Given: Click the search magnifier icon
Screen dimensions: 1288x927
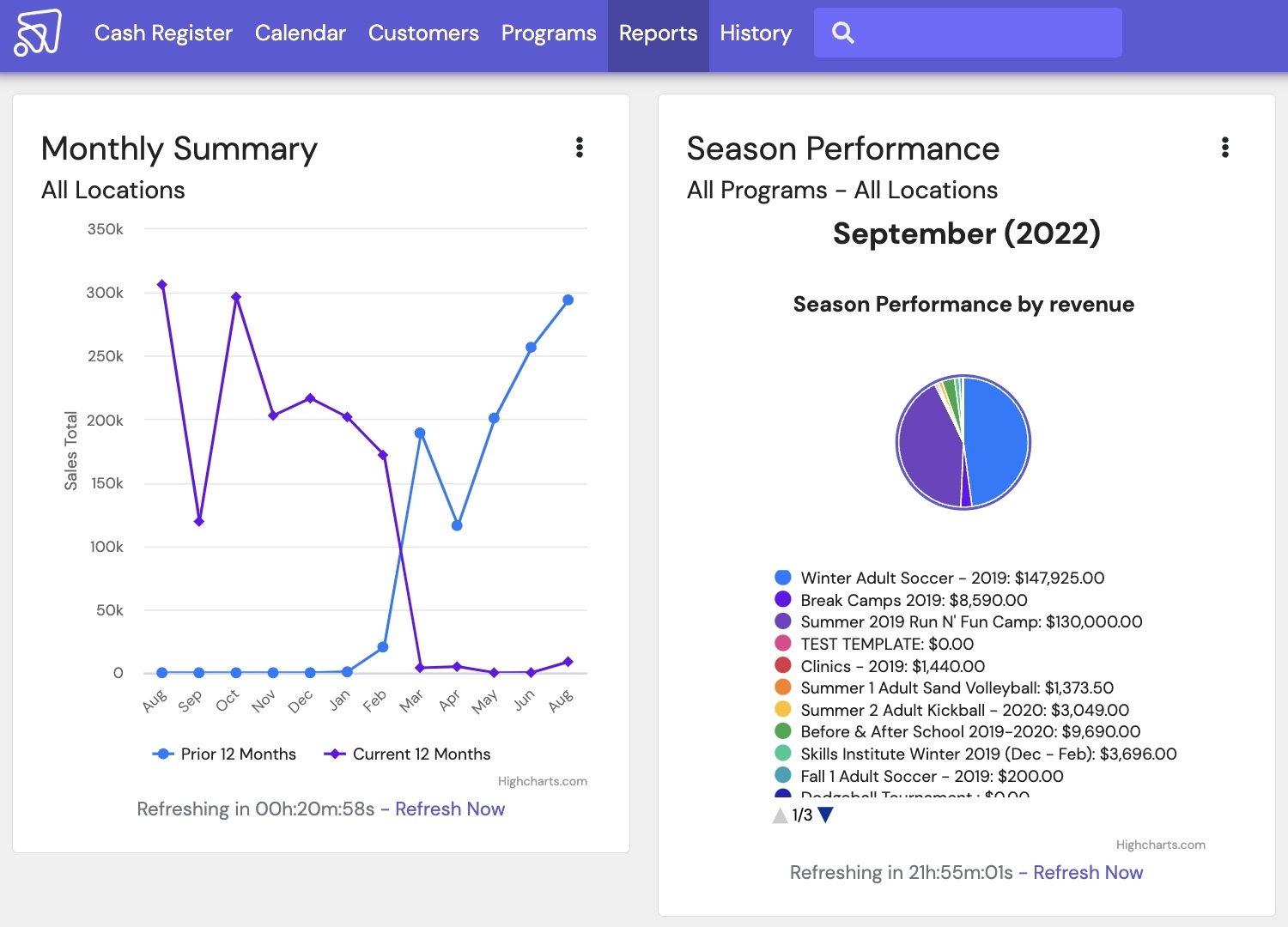Looking at the screenshot, I should 843,33.
